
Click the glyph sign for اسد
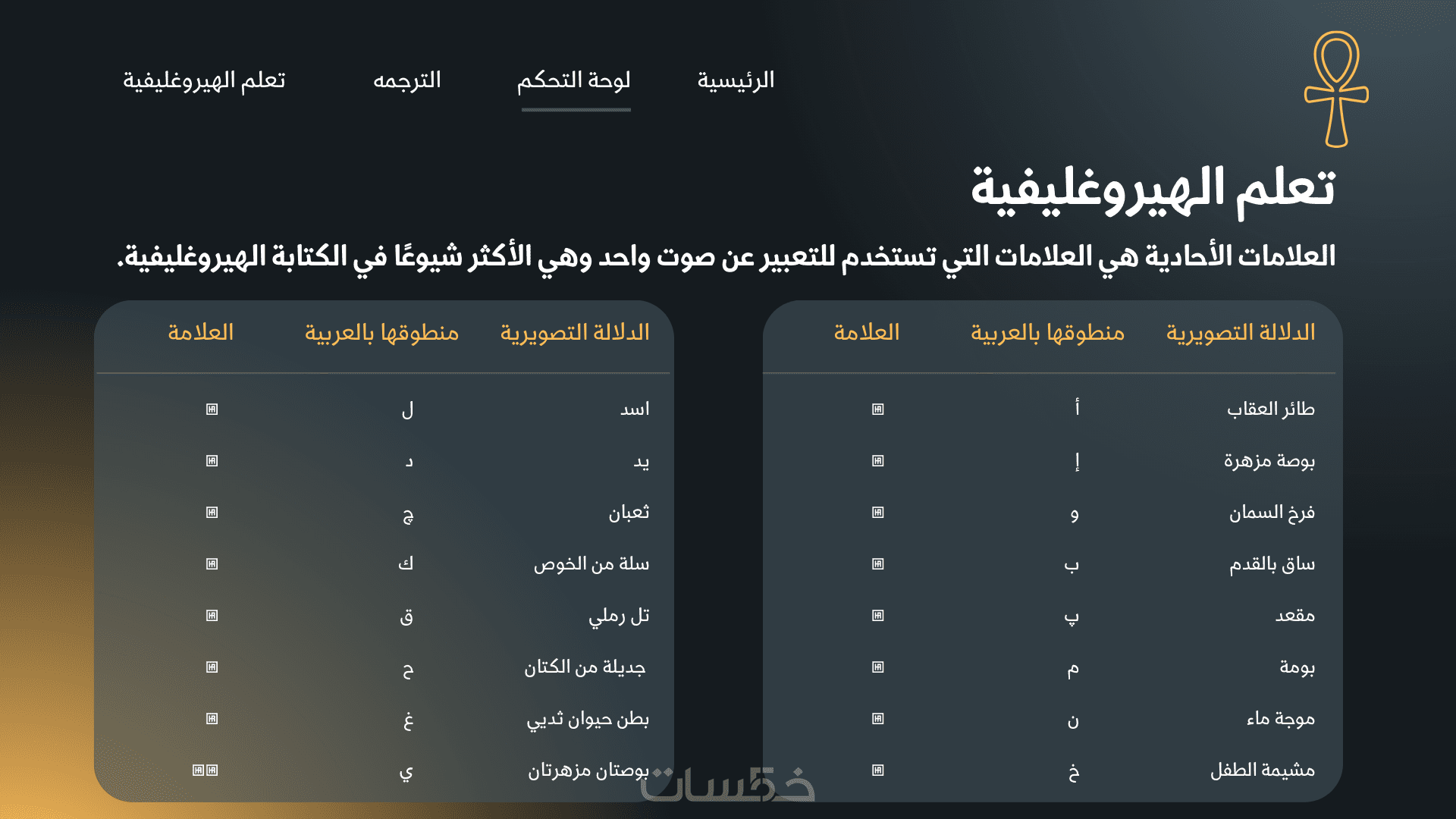tap(212, 409)
